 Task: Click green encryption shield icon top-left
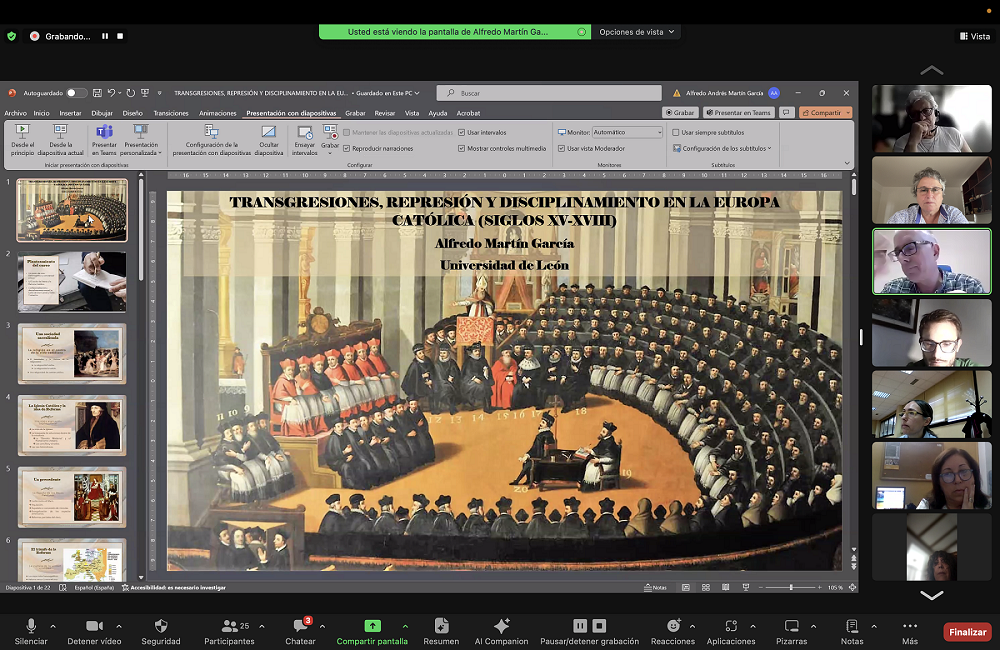click(x=11, y=36)
